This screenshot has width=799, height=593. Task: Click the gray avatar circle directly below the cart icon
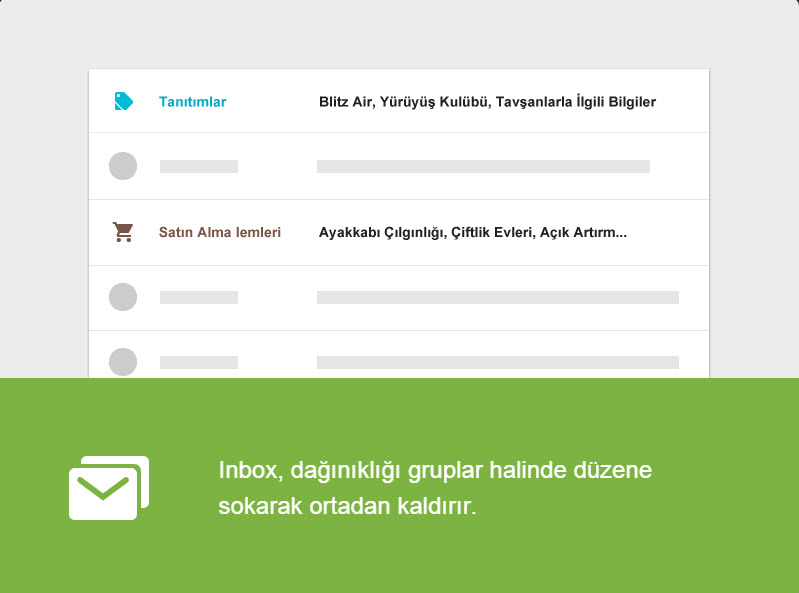coord(123,297)
